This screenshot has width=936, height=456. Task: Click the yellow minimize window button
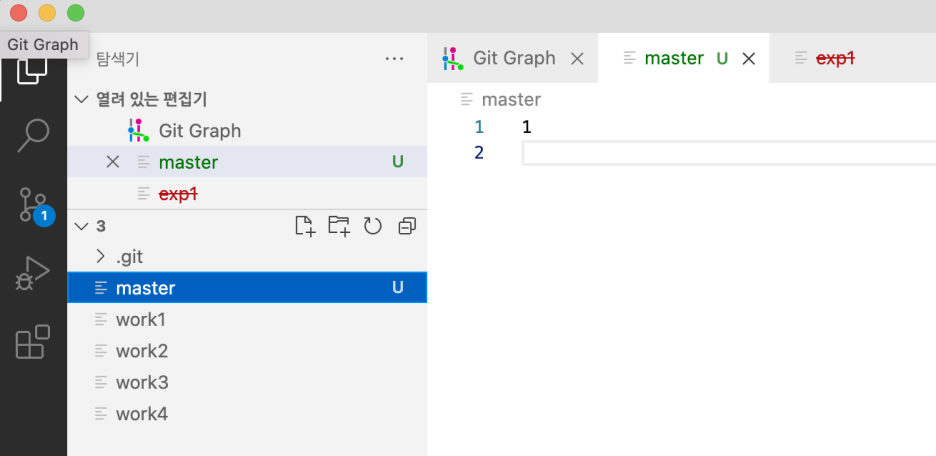pyautogui.click(x=47, y=13)
